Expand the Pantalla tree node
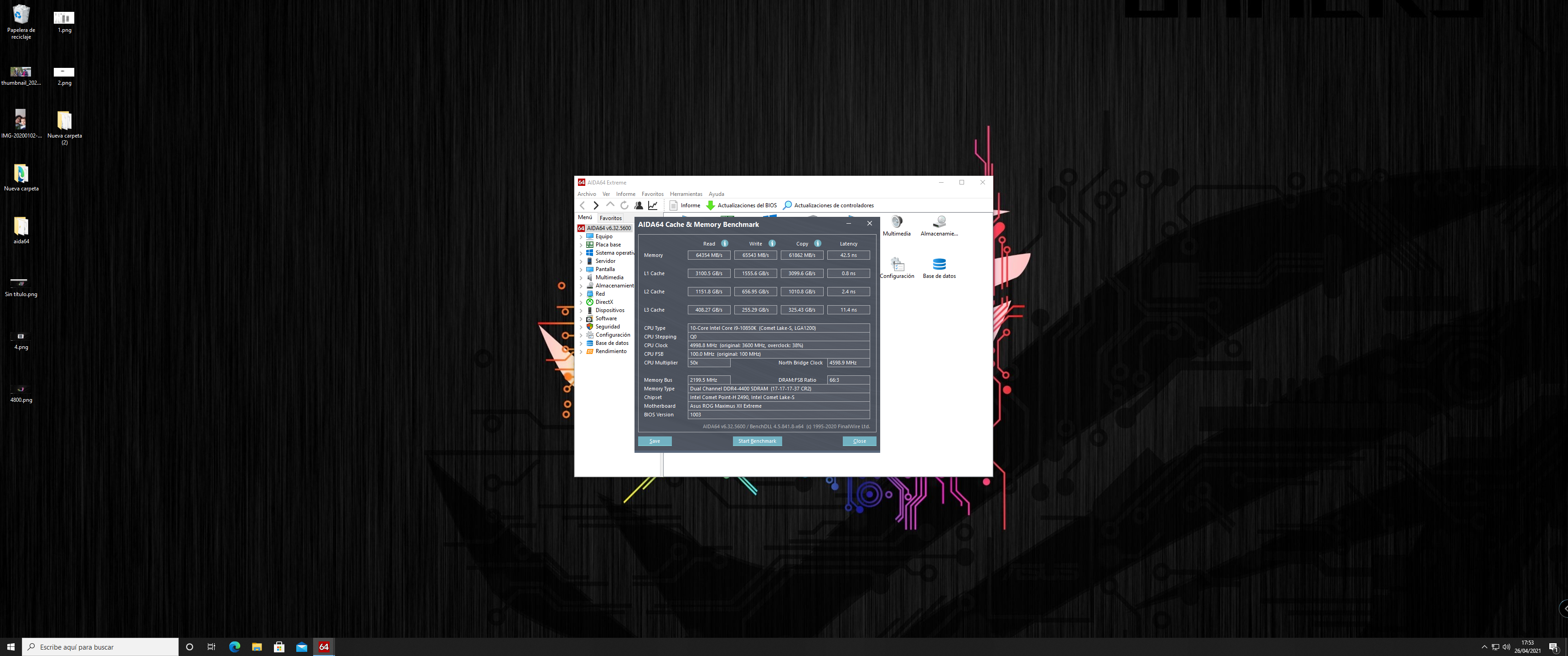 point(581,270)
